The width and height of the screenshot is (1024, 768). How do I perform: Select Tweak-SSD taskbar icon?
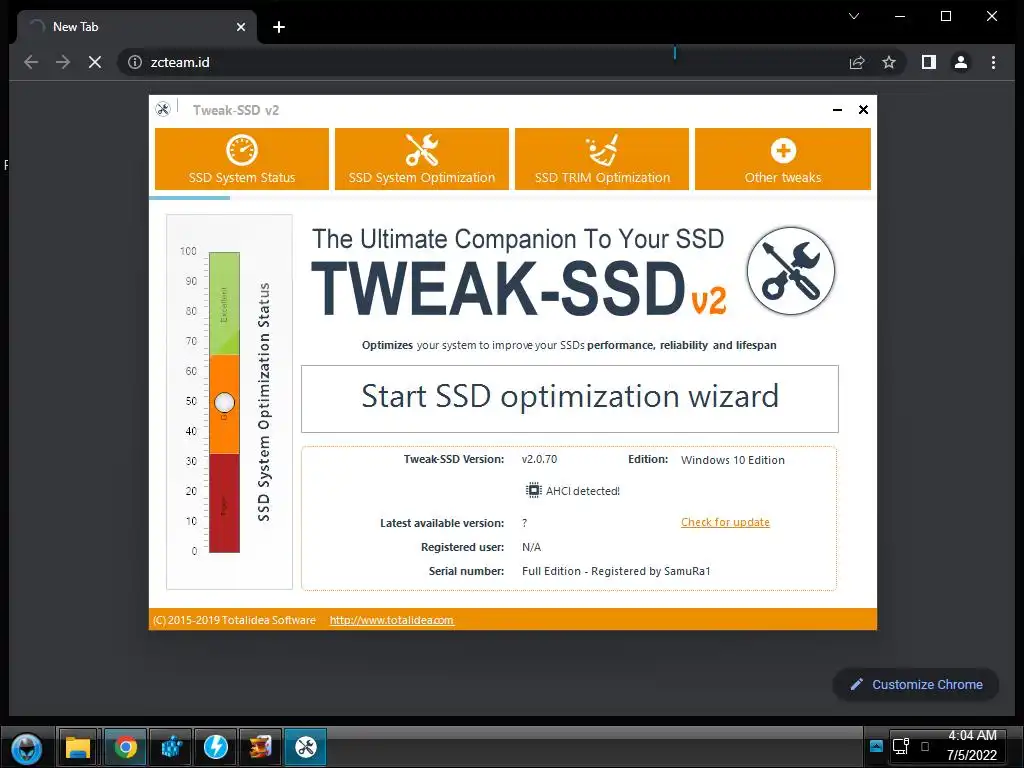[x=305, y=747]
